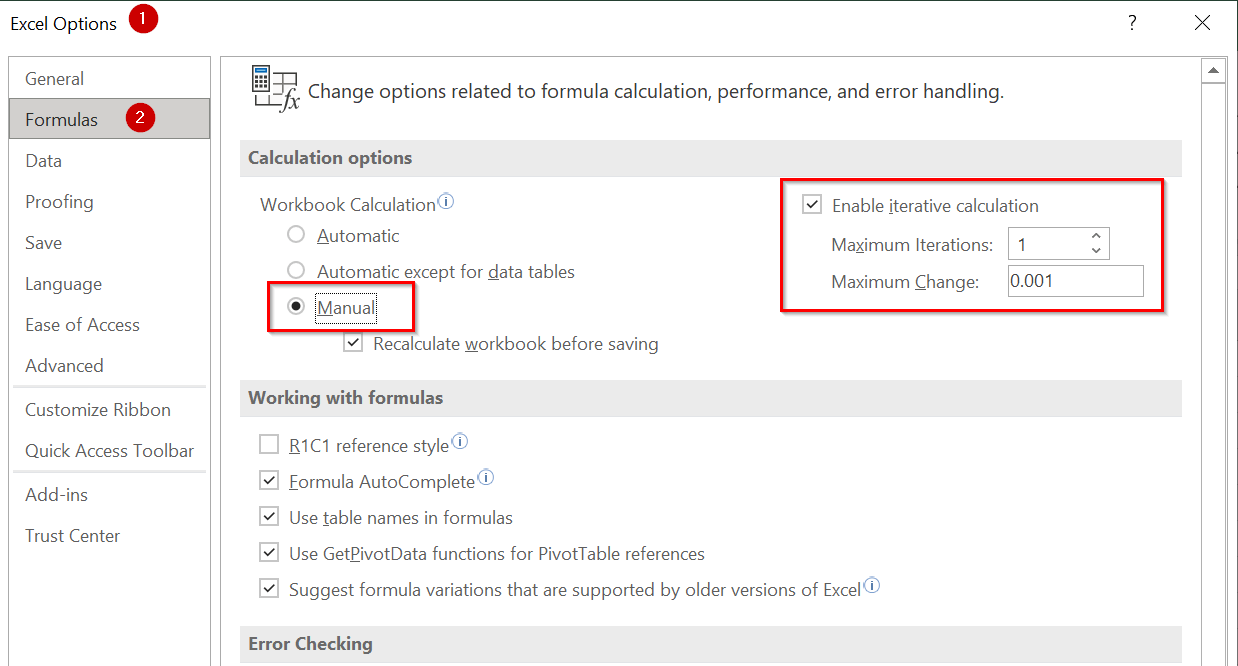Disable GetPivotData functions for PivotTable references
This screenshot has width=1238, height=666.
(x=269, y=552)
